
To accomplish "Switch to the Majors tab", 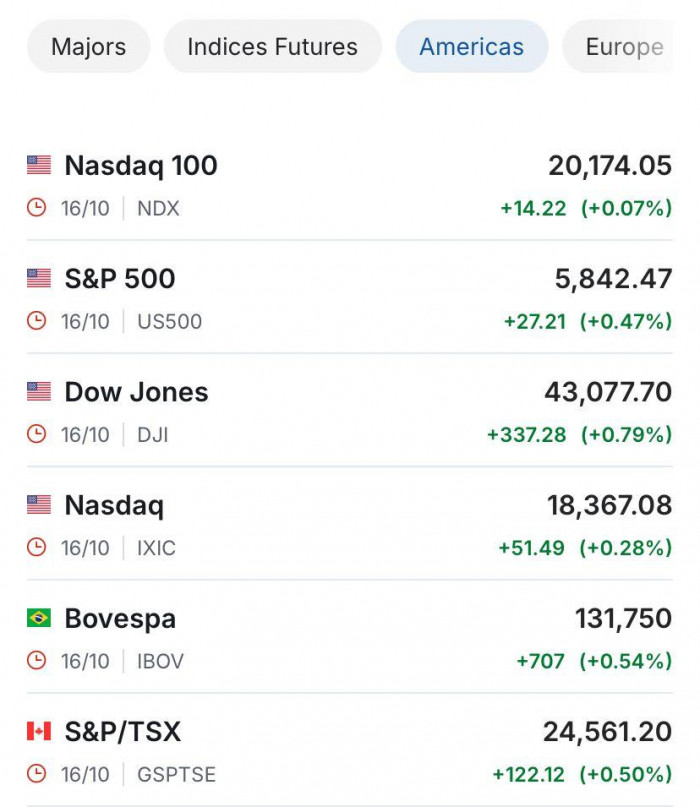I will [x=89, y=47].
